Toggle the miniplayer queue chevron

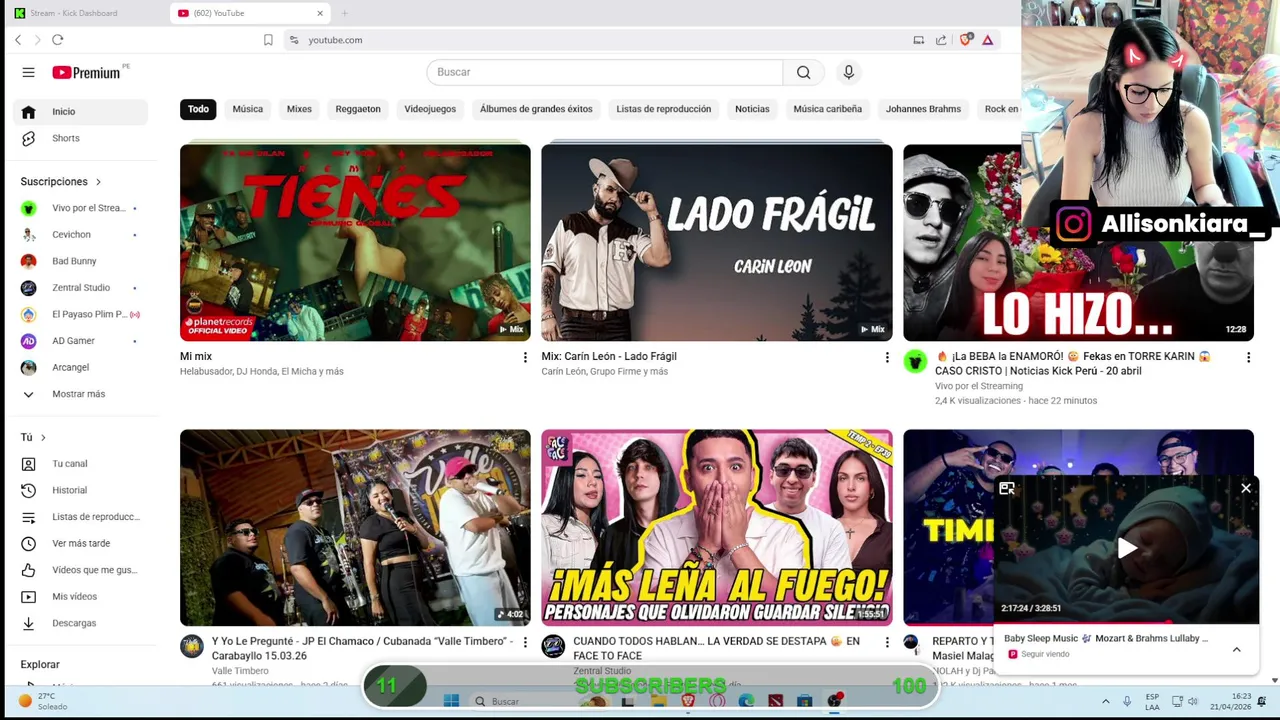pyautogui.click(x=1236, y=649)
